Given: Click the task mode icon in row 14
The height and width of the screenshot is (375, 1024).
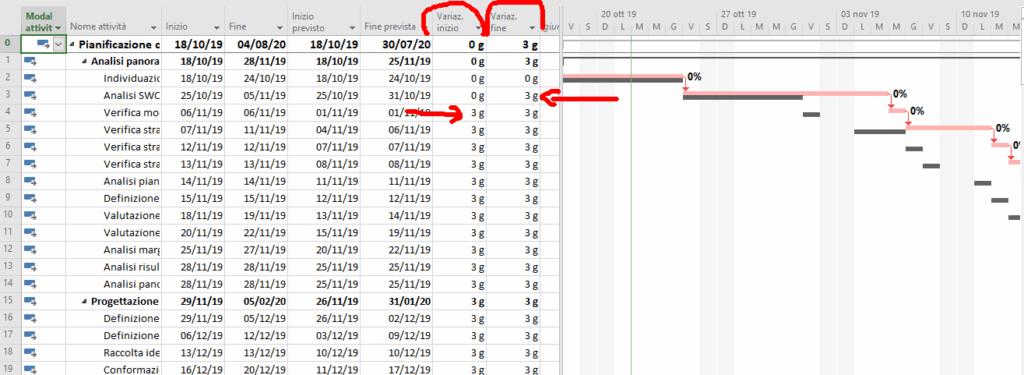Looking at the screenshot, I should (x=30, y=284).
